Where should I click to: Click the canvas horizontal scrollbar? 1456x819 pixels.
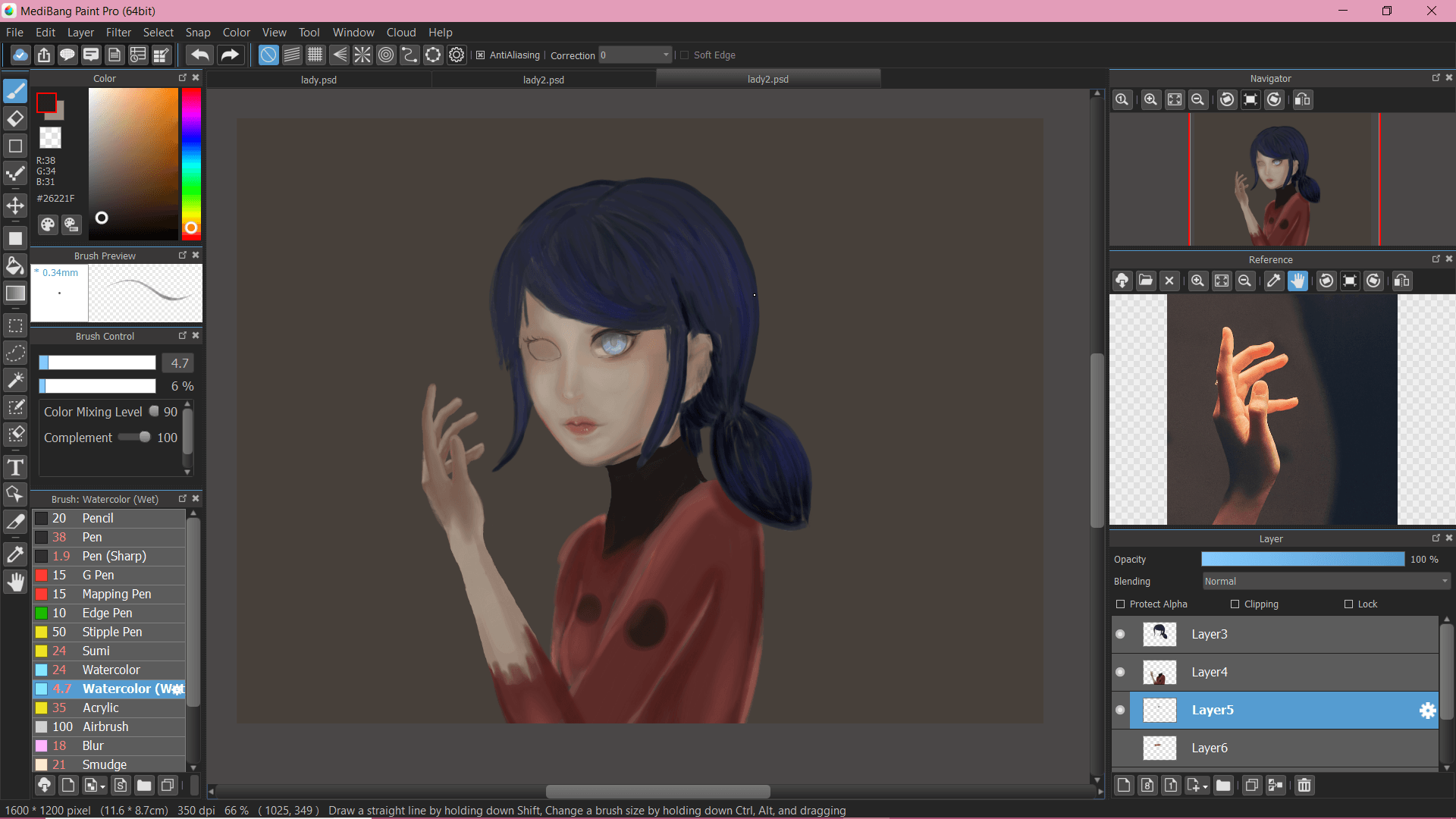(657, 791)
